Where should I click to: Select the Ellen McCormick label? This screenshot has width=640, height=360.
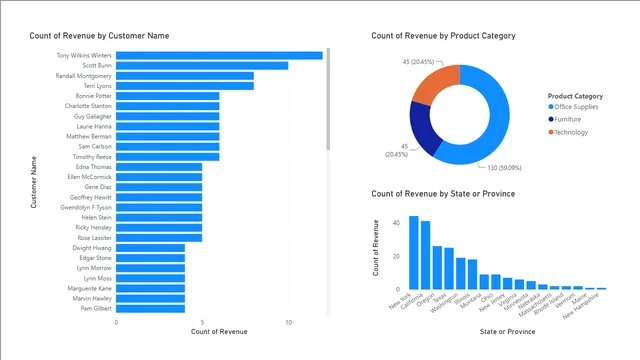point(89,177)
